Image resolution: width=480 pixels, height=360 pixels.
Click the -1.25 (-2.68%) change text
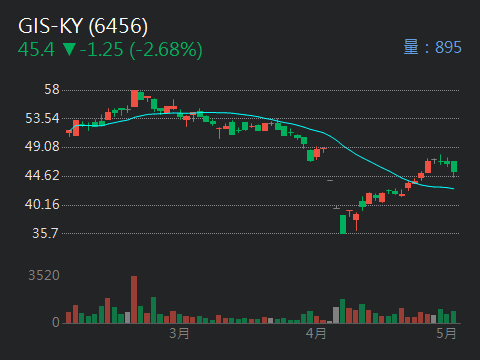[141, 50]
